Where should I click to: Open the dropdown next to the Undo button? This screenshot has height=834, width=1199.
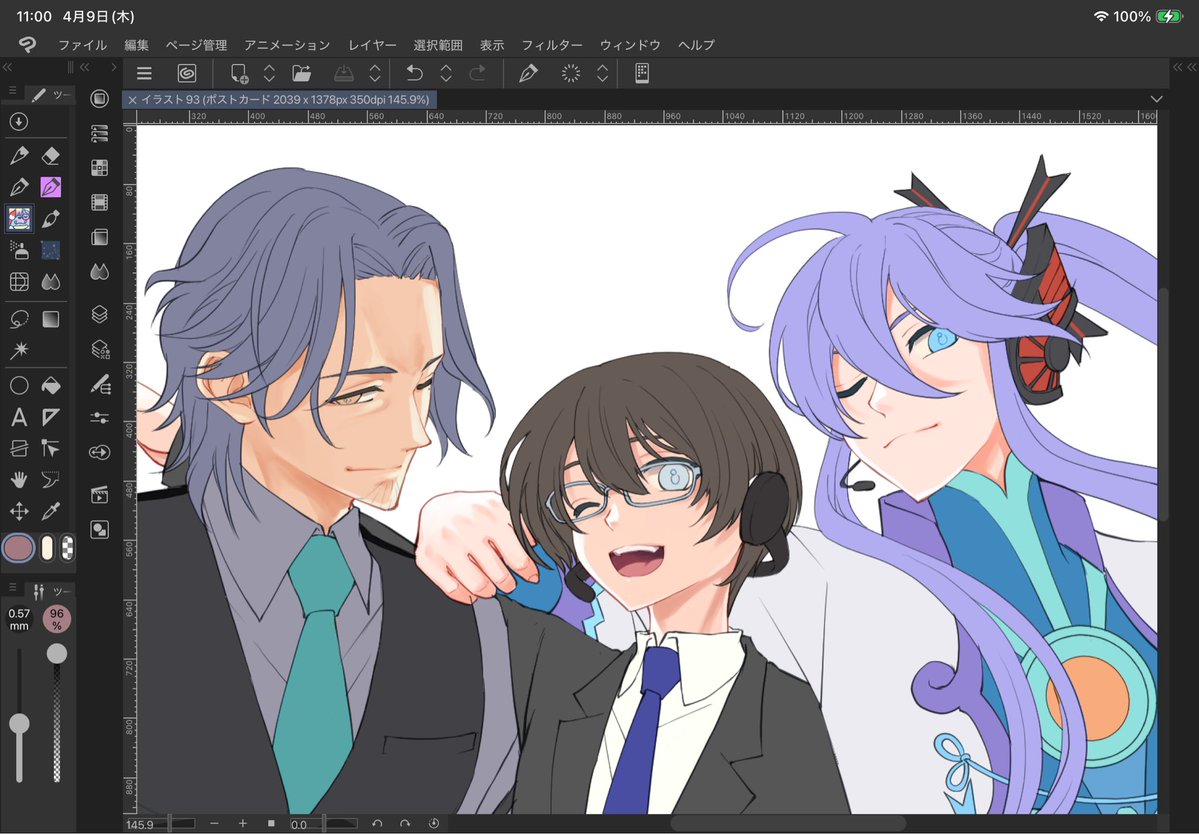[x=444, y=72]
